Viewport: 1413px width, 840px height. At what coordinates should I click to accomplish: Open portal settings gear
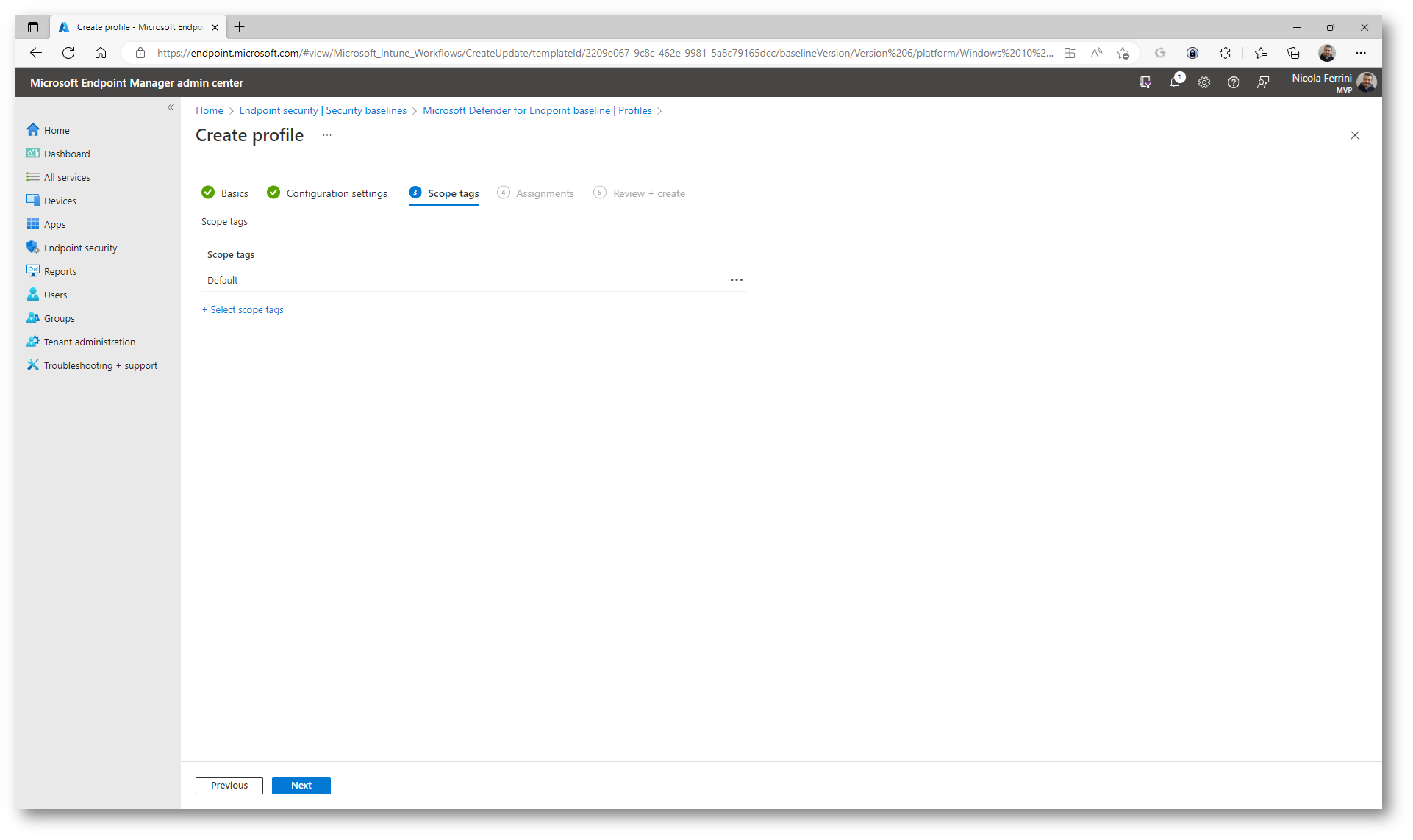click(x=1204, y=82)
